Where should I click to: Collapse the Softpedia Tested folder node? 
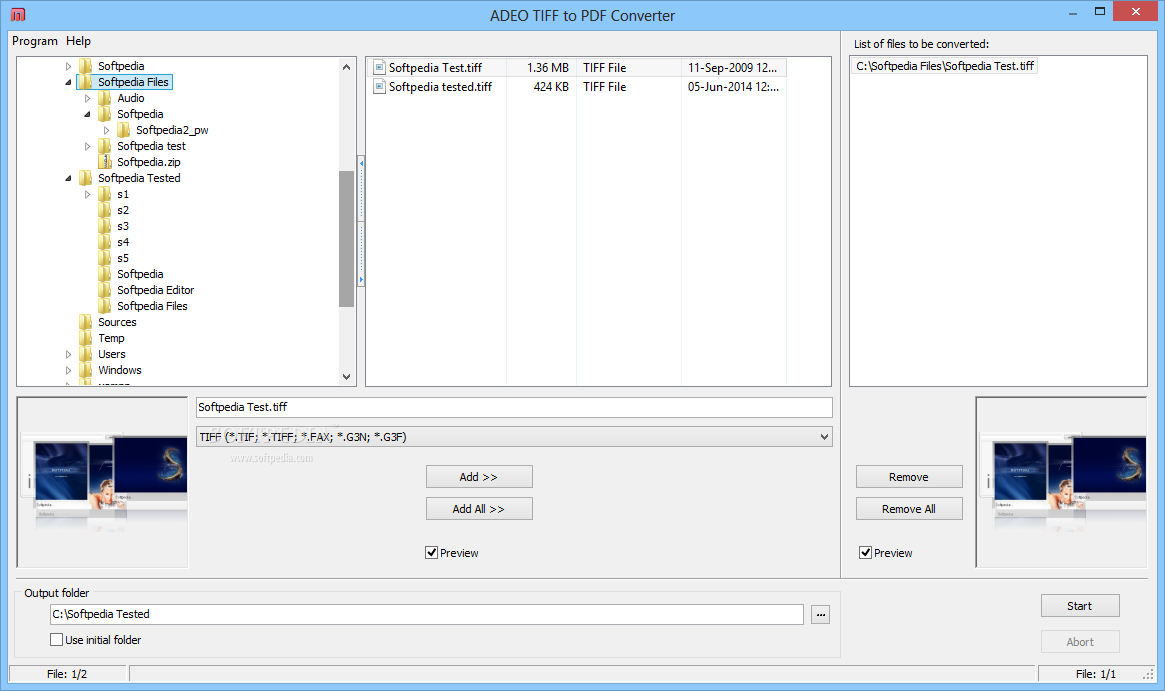(x=68, y=178)
